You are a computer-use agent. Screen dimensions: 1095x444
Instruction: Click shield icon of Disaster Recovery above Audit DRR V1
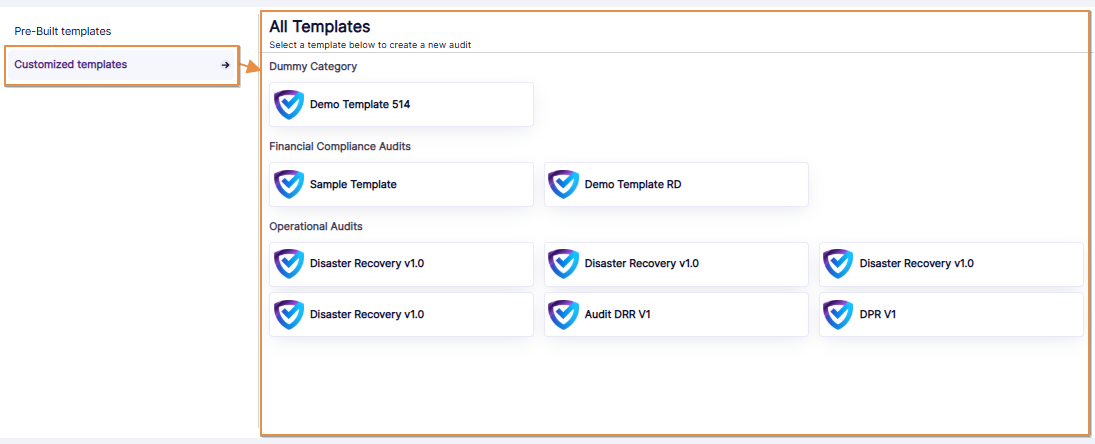(564, 264)
